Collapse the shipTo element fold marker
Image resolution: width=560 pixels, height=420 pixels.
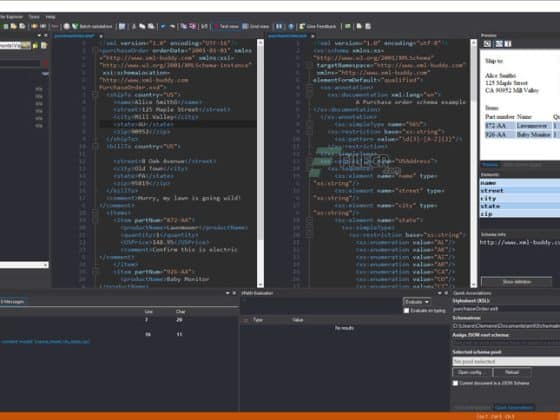(x=95, y=95)
